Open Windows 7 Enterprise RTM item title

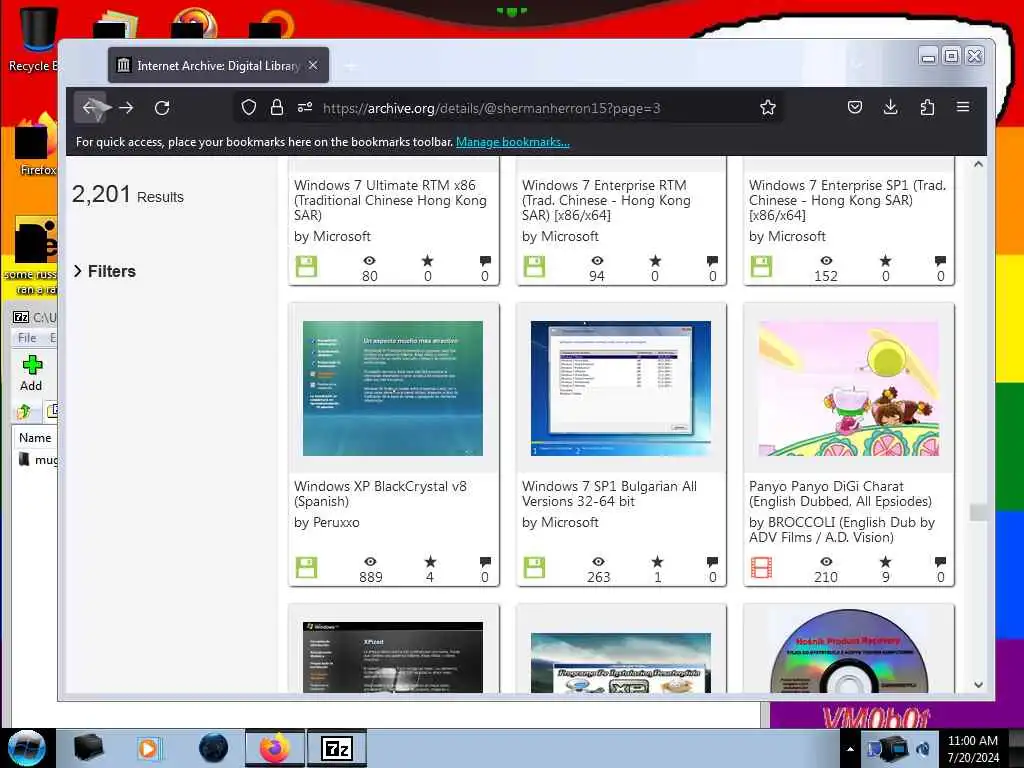606,200
